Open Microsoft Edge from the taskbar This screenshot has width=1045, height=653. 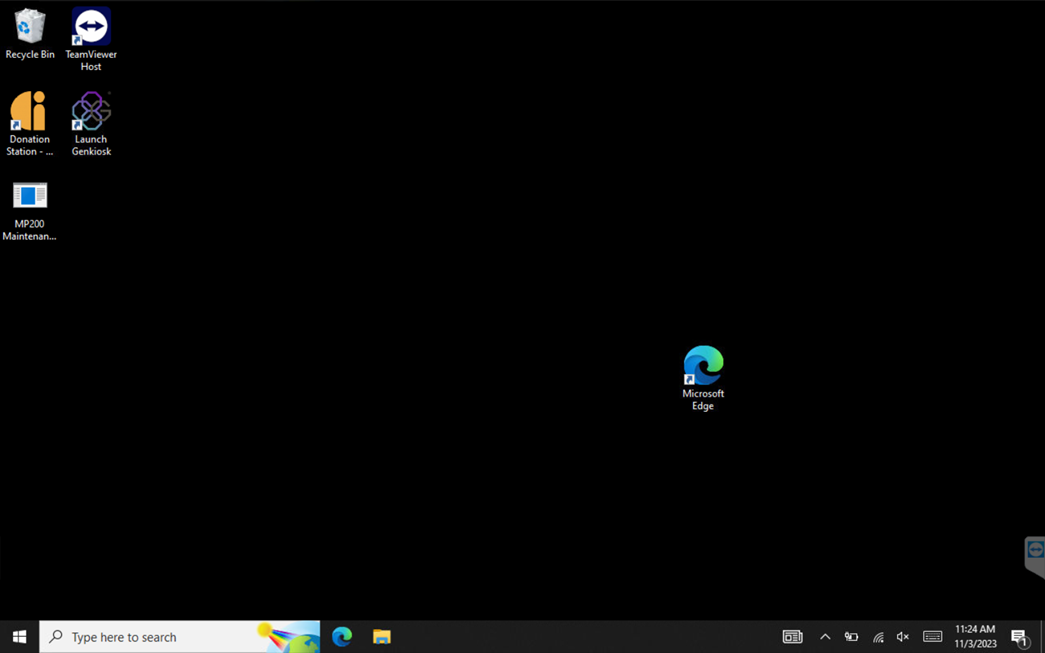[x=342, y=637]
